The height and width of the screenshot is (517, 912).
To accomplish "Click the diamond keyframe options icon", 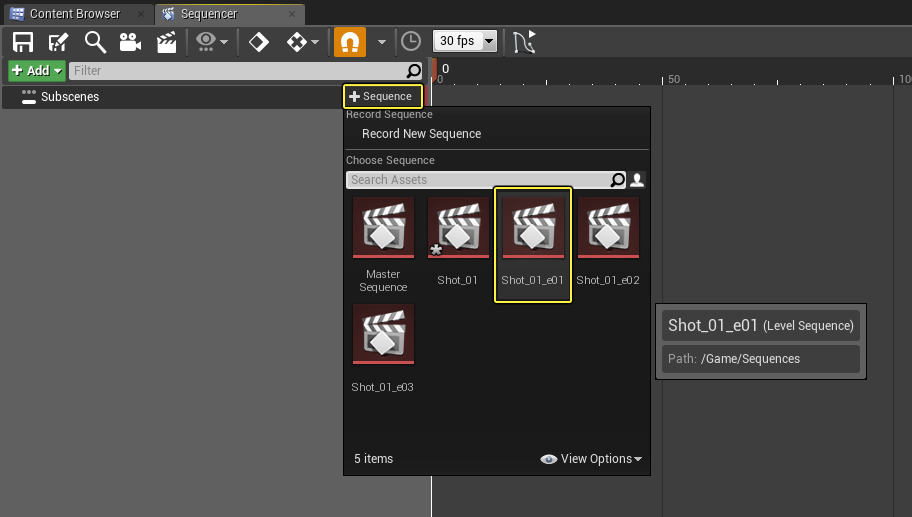I will pos(259,42).
